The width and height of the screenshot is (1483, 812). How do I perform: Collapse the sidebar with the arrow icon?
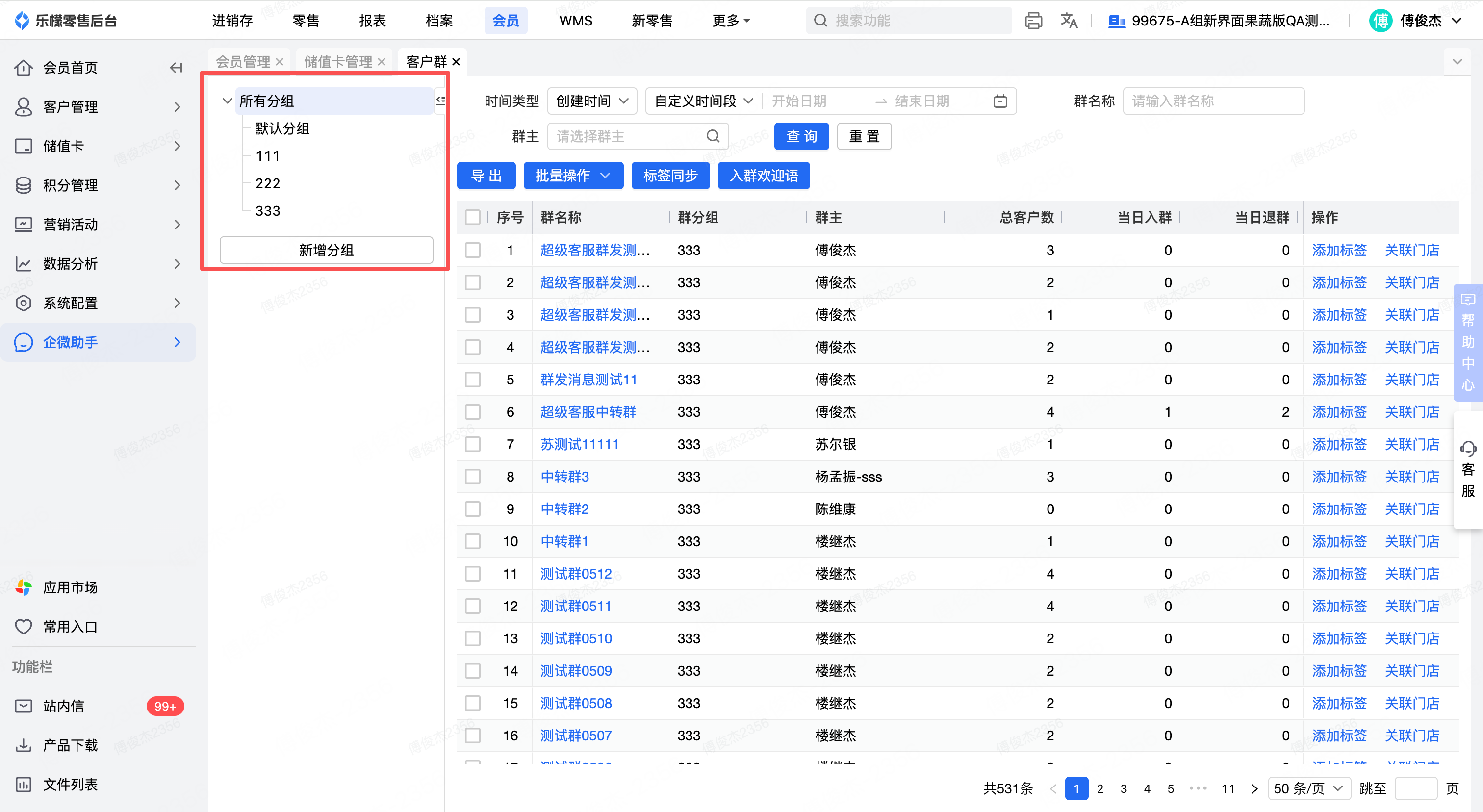176,68
